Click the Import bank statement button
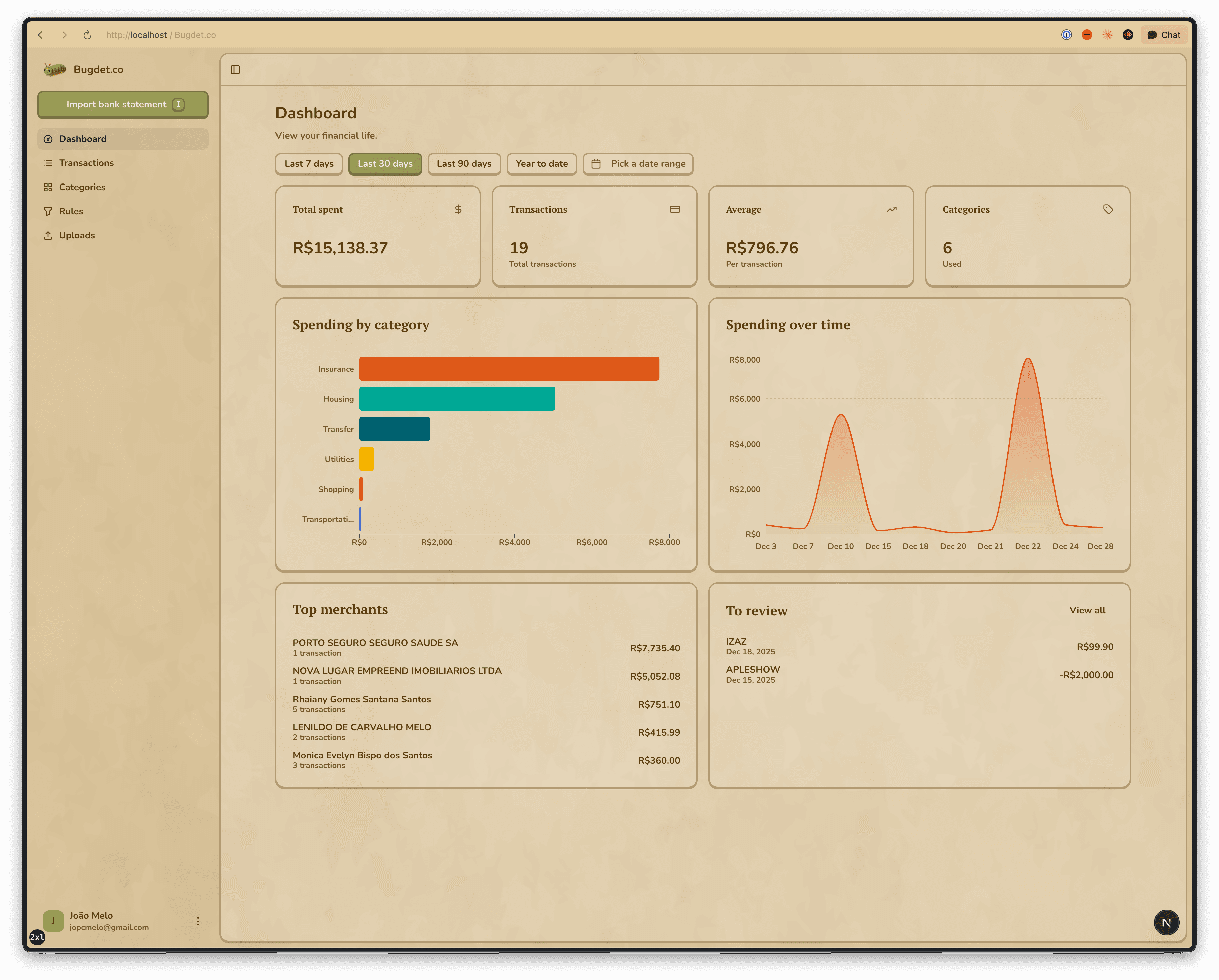Viewport: 1219px width, 980px height. click(123, 104)
